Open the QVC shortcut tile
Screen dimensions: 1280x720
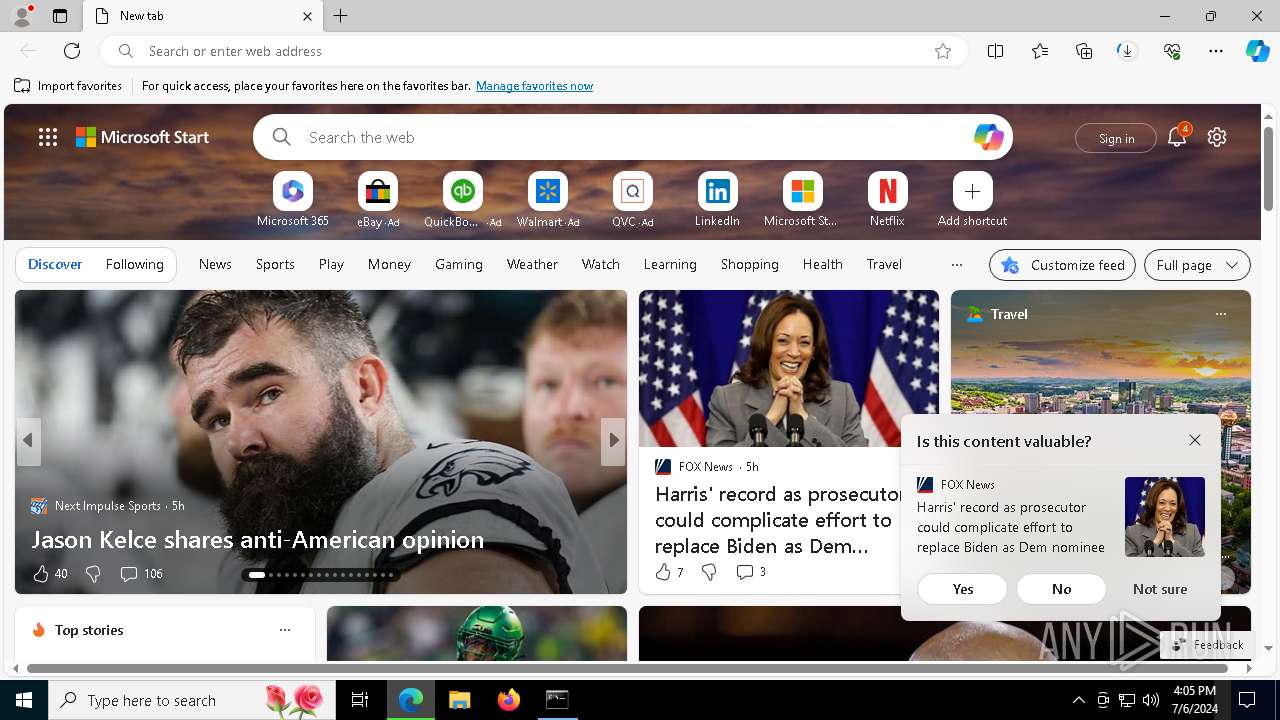632,200
